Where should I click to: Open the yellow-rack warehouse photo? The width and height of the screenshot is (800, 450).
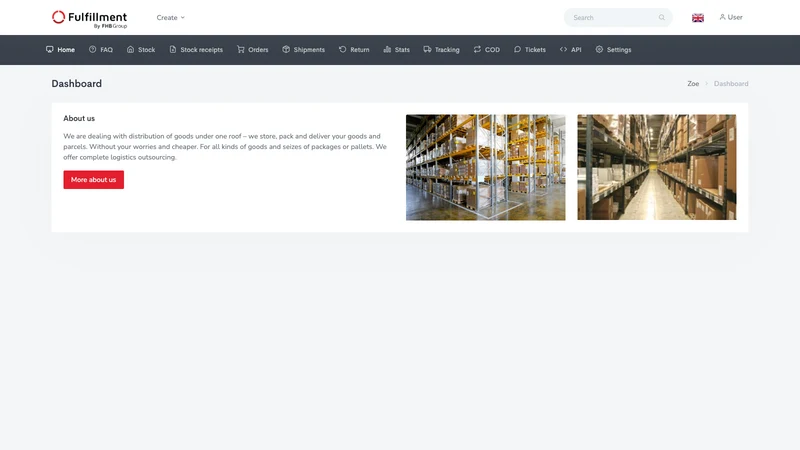click(x=485, y=167)
